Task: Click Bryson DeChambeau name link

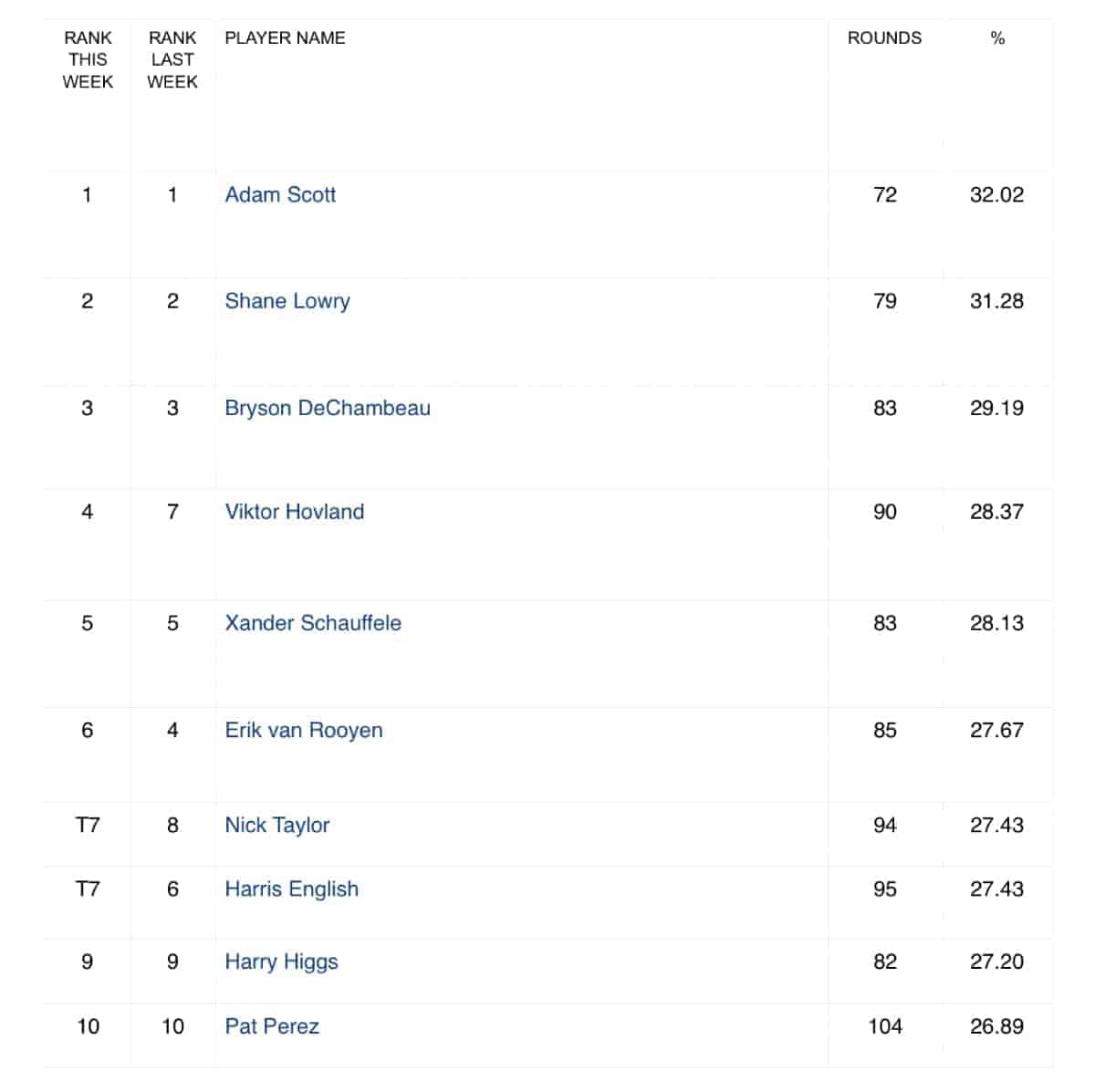Action: tap(328, 408)
